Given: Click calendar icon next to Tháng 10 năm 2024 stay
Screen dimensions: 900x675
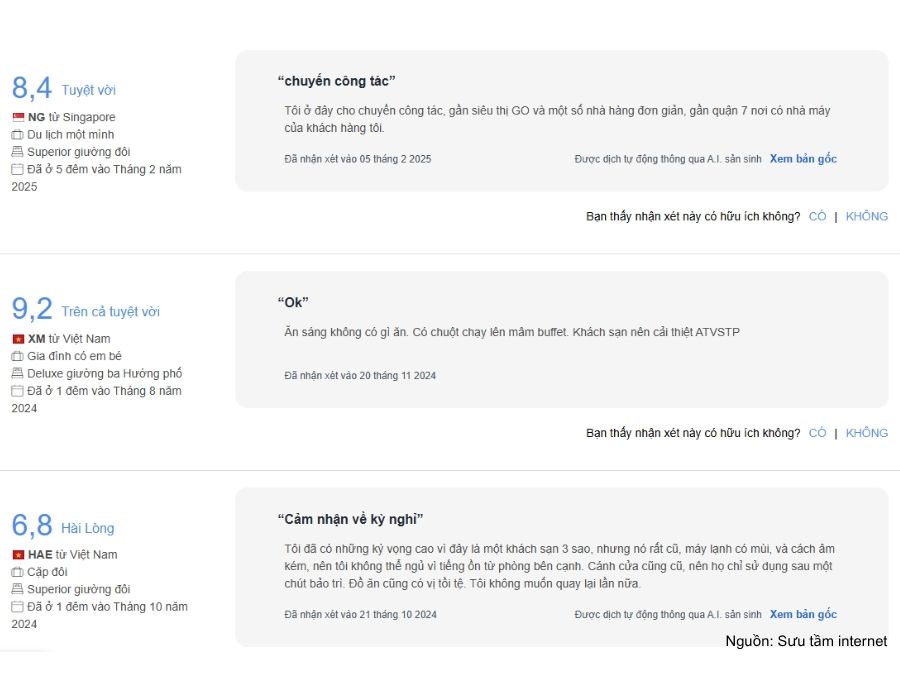Looking at the screenshot, I should pyautogui.click(x=17, y=607).
